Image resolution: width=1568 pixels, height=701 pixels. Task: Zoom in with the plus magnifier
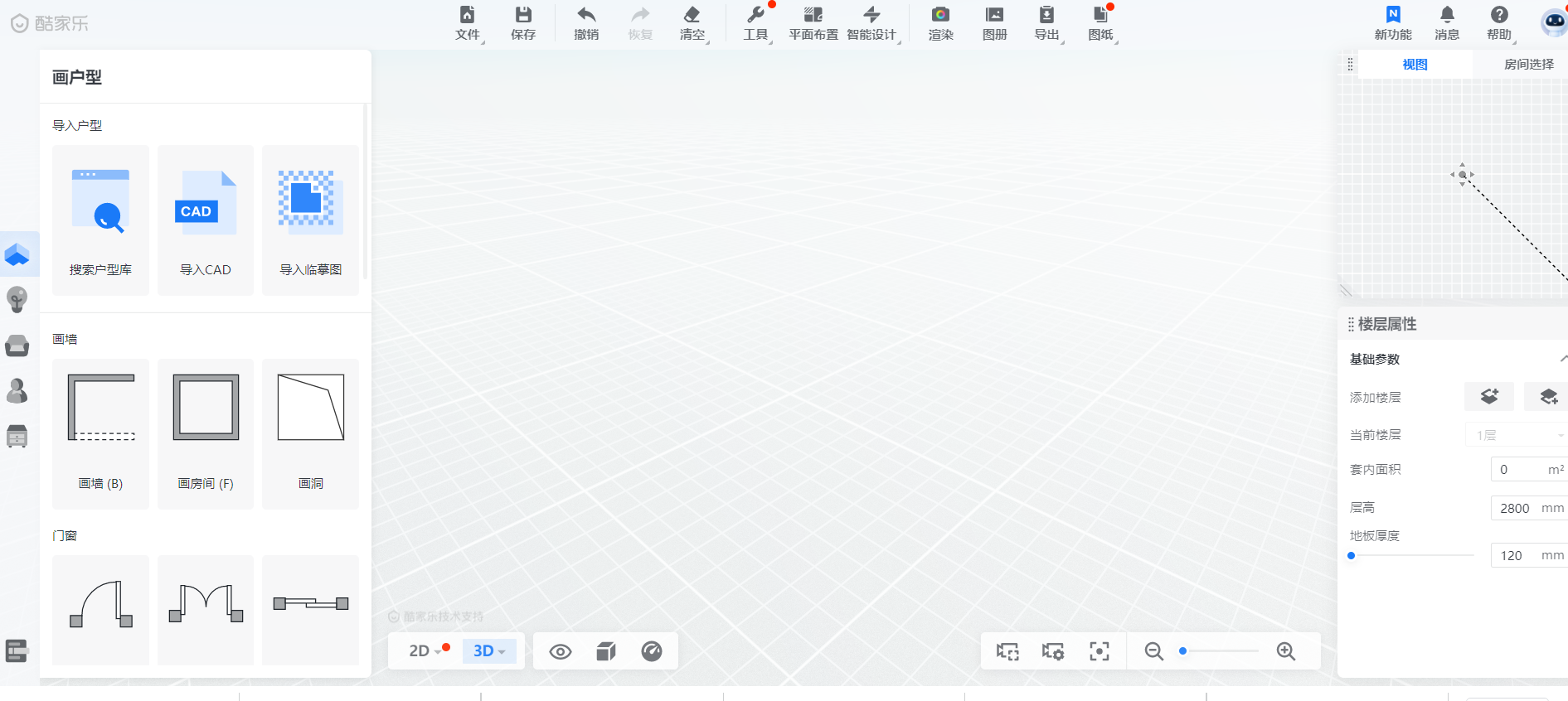coord(1286,651)
